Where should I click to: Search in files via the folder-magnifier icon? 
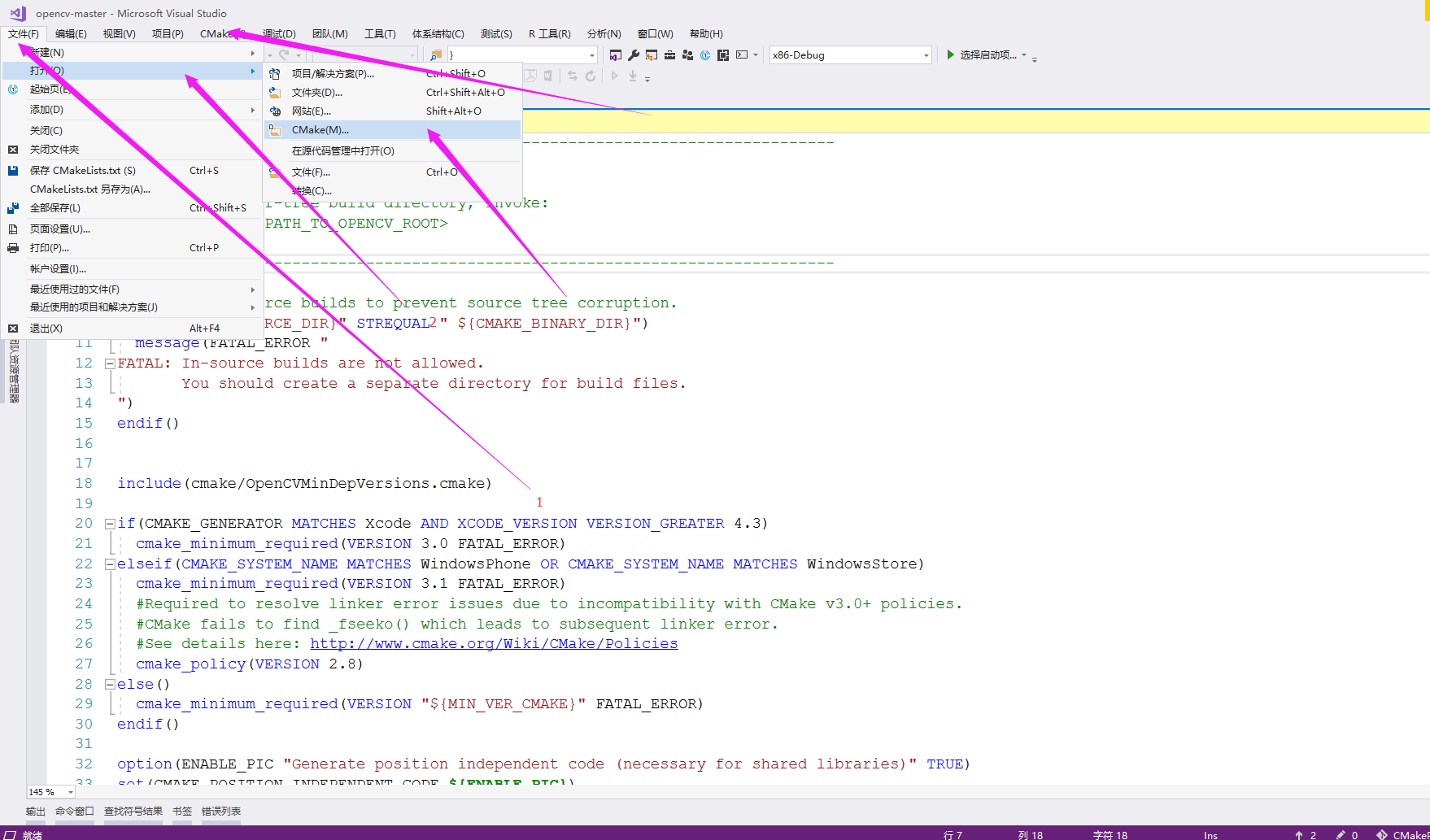pos(435,54)
